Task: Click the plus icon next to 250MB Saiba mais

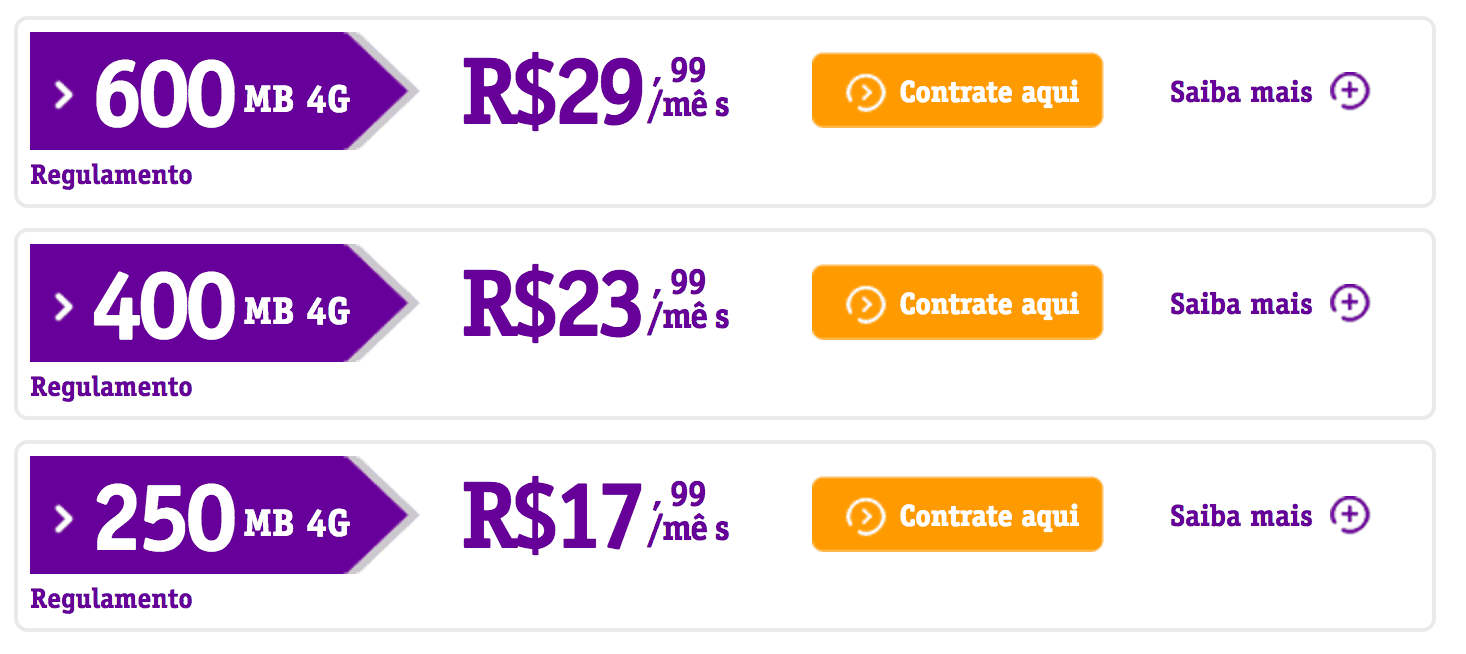Action: (x=1352, y=513)
